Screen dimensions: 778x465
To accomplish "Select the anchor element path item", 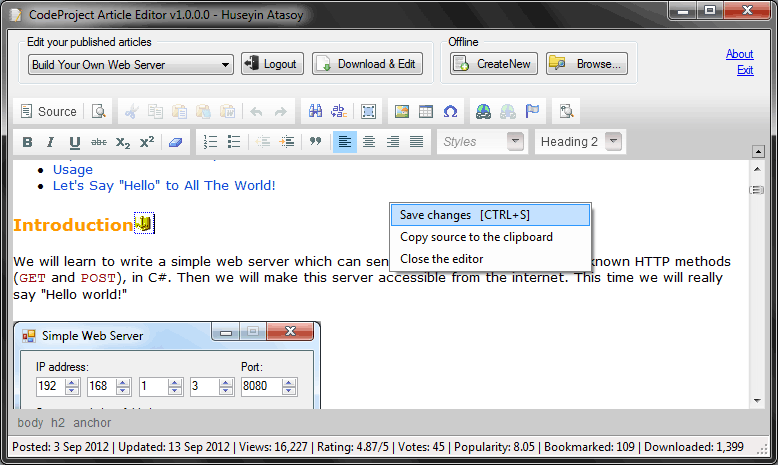I will tap(92, 423).
